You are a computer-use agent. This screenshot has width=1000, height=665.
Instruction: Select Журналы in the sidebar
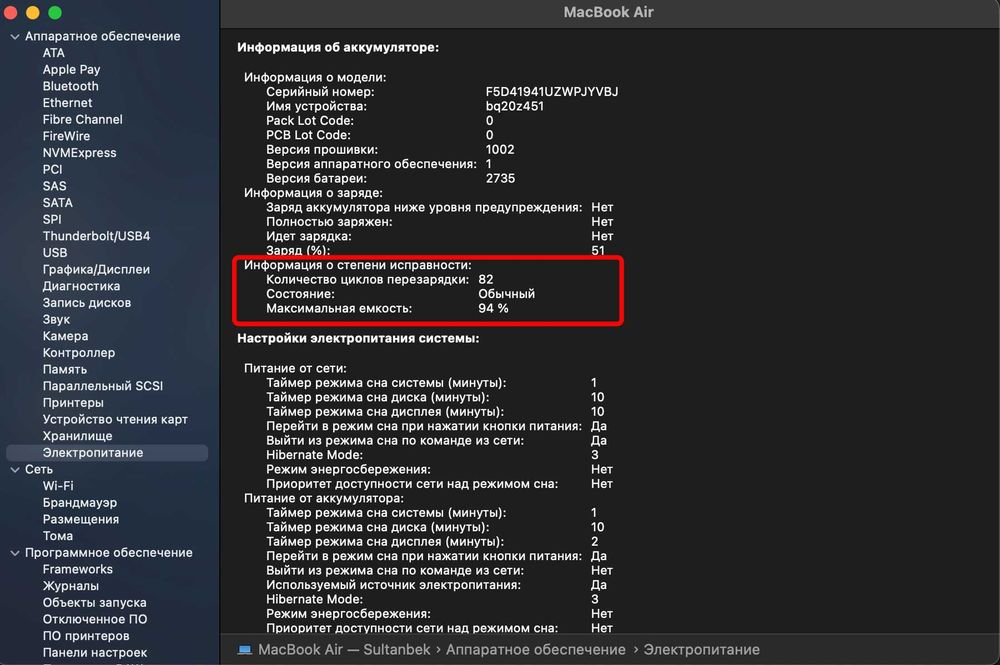pos(71,586)
